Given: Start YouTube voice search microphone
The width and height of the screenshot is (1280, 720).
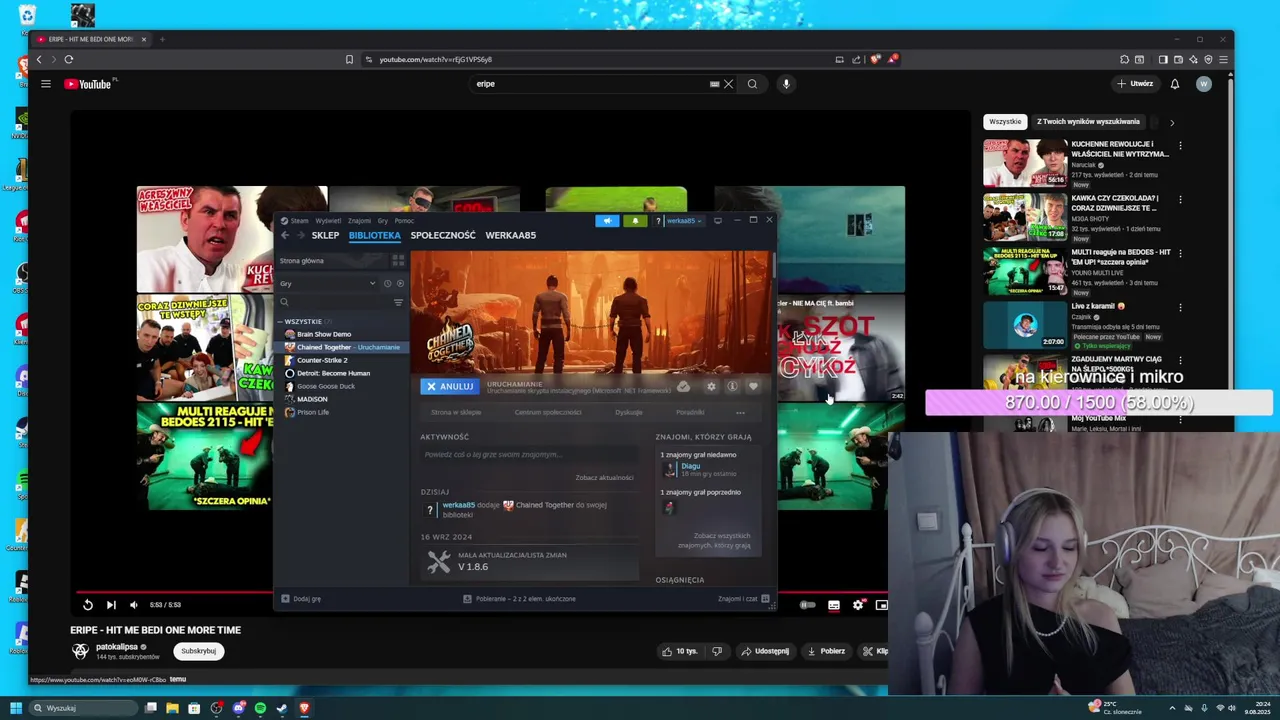Looking at the screenshot, I should (x=786, y=84).
